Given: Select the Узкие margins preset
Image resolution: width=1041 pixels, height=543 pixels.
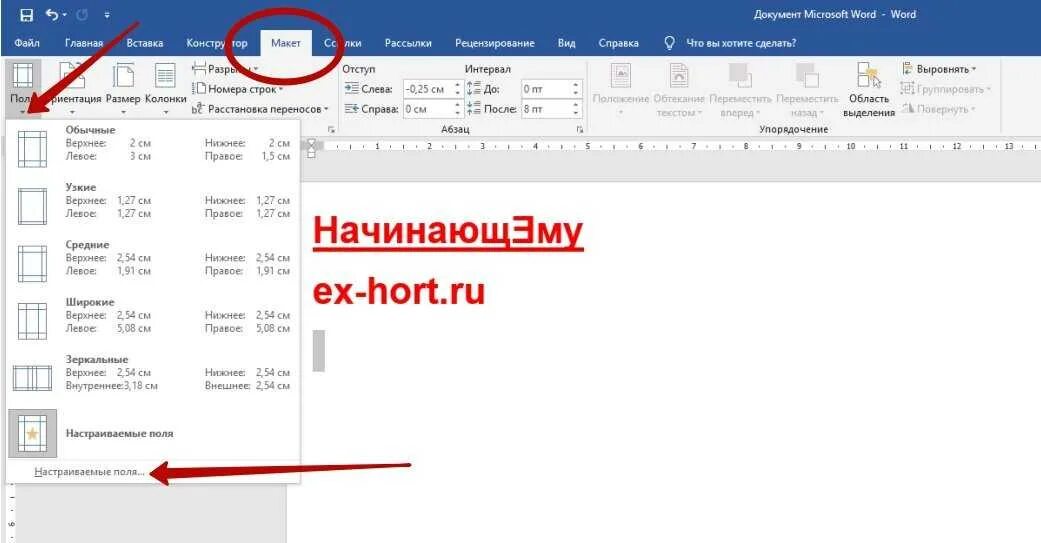Looking at the screenshot, I should click(153, 204).
